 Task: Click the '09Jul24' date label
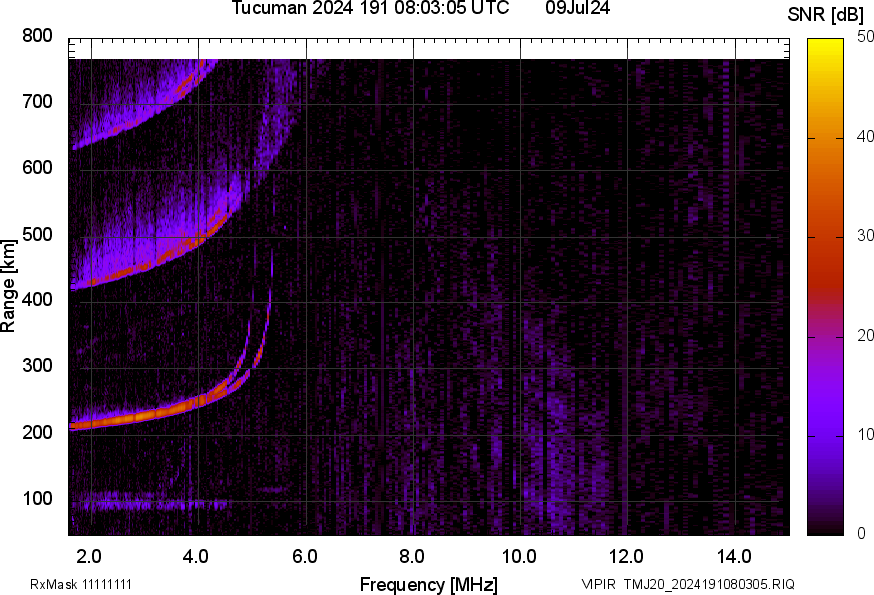click(x=577, y=8)
